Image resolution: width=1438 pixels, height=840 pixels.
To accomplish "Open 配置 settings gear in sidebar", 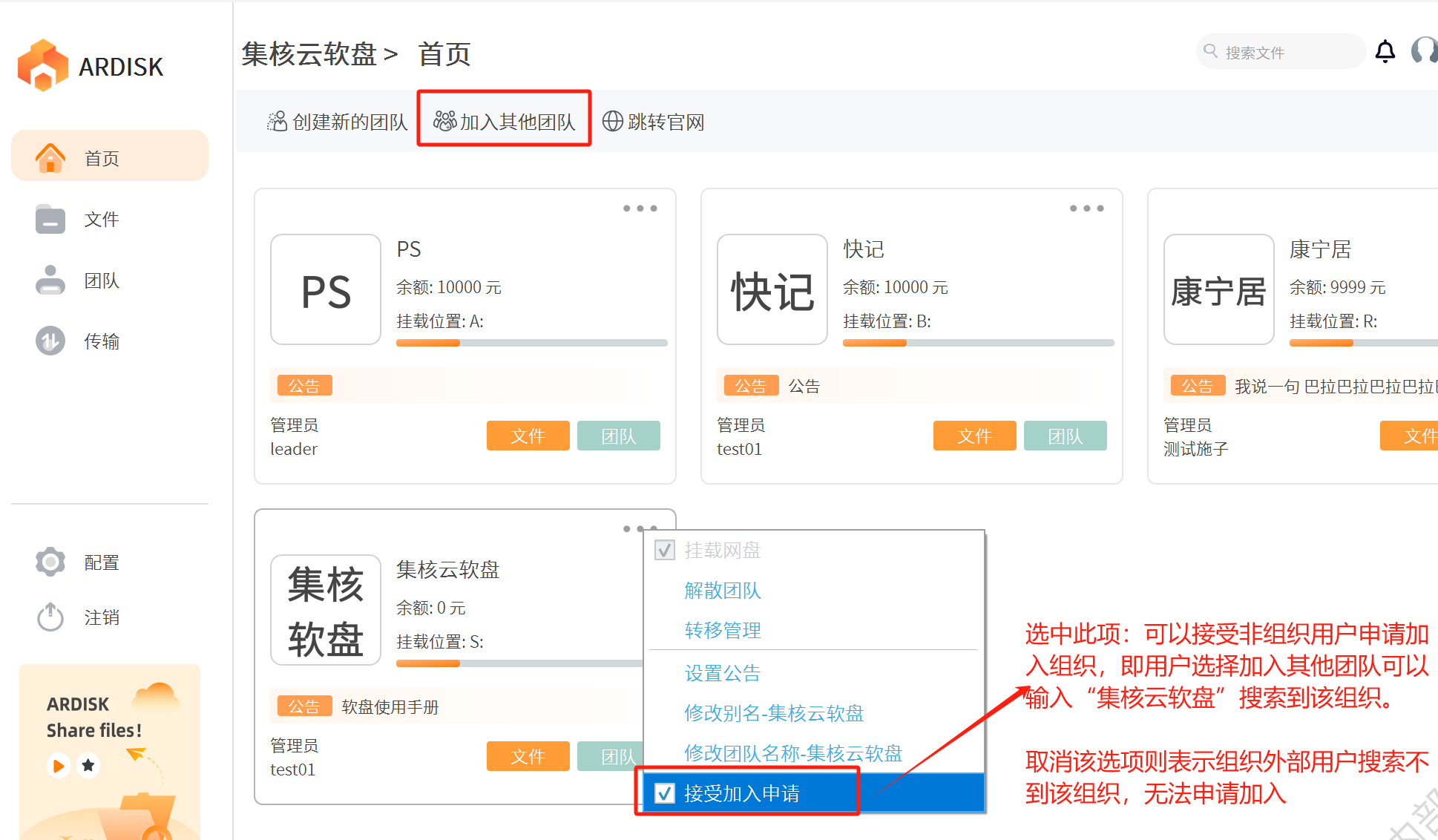I will pyautogui.click(x=50, y=562).
